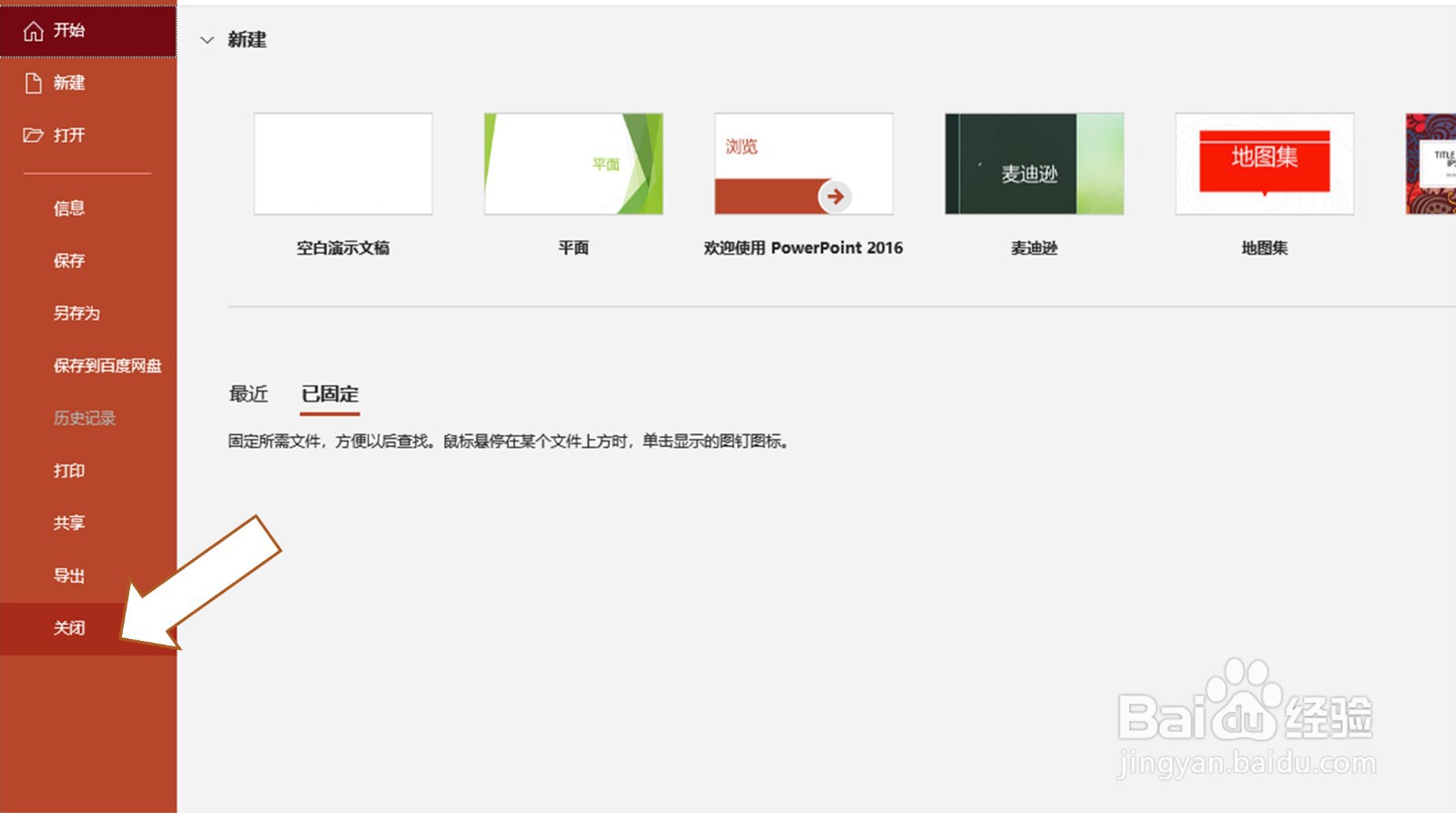Click the 地图集 caption under thumbnail

pyautogui.click(x=1265, y=248)
